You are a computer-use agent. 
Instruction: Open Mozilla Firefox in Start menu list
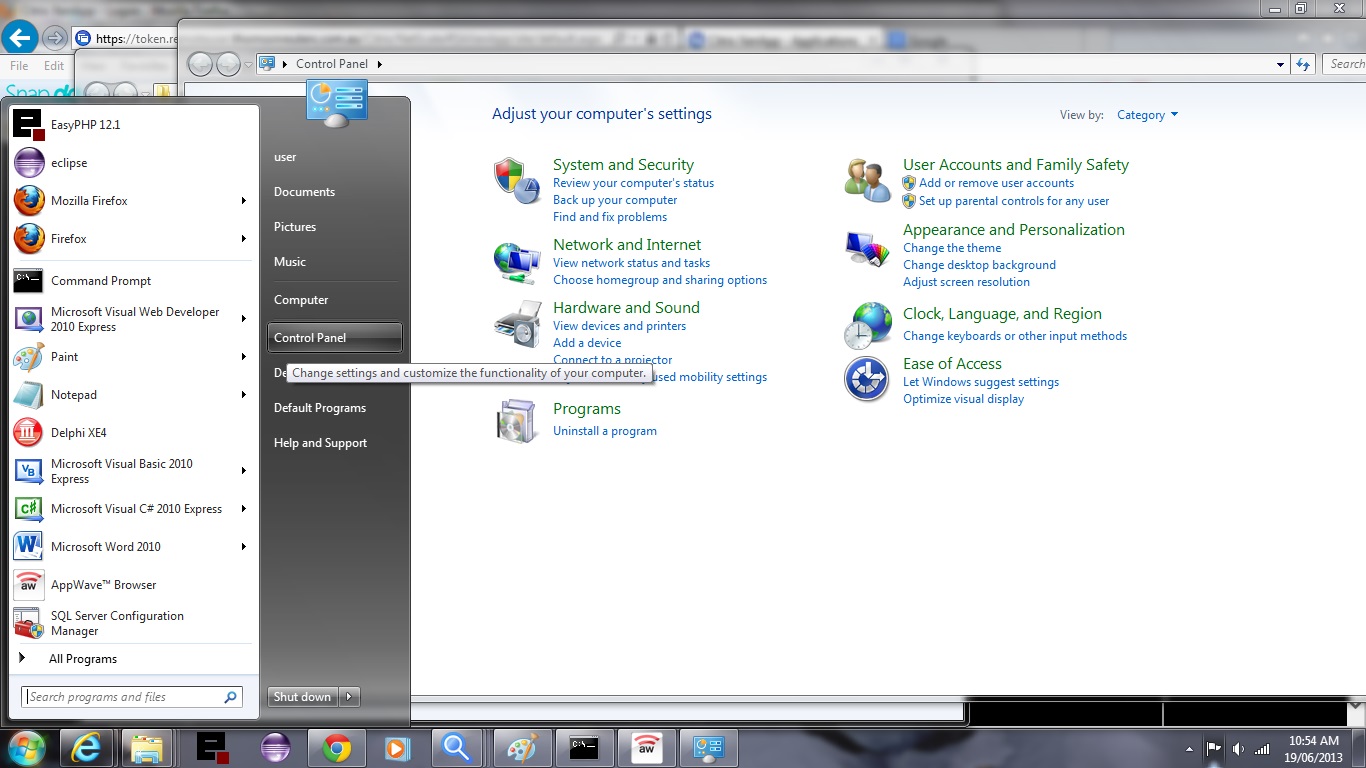click(x=134, y=200)
